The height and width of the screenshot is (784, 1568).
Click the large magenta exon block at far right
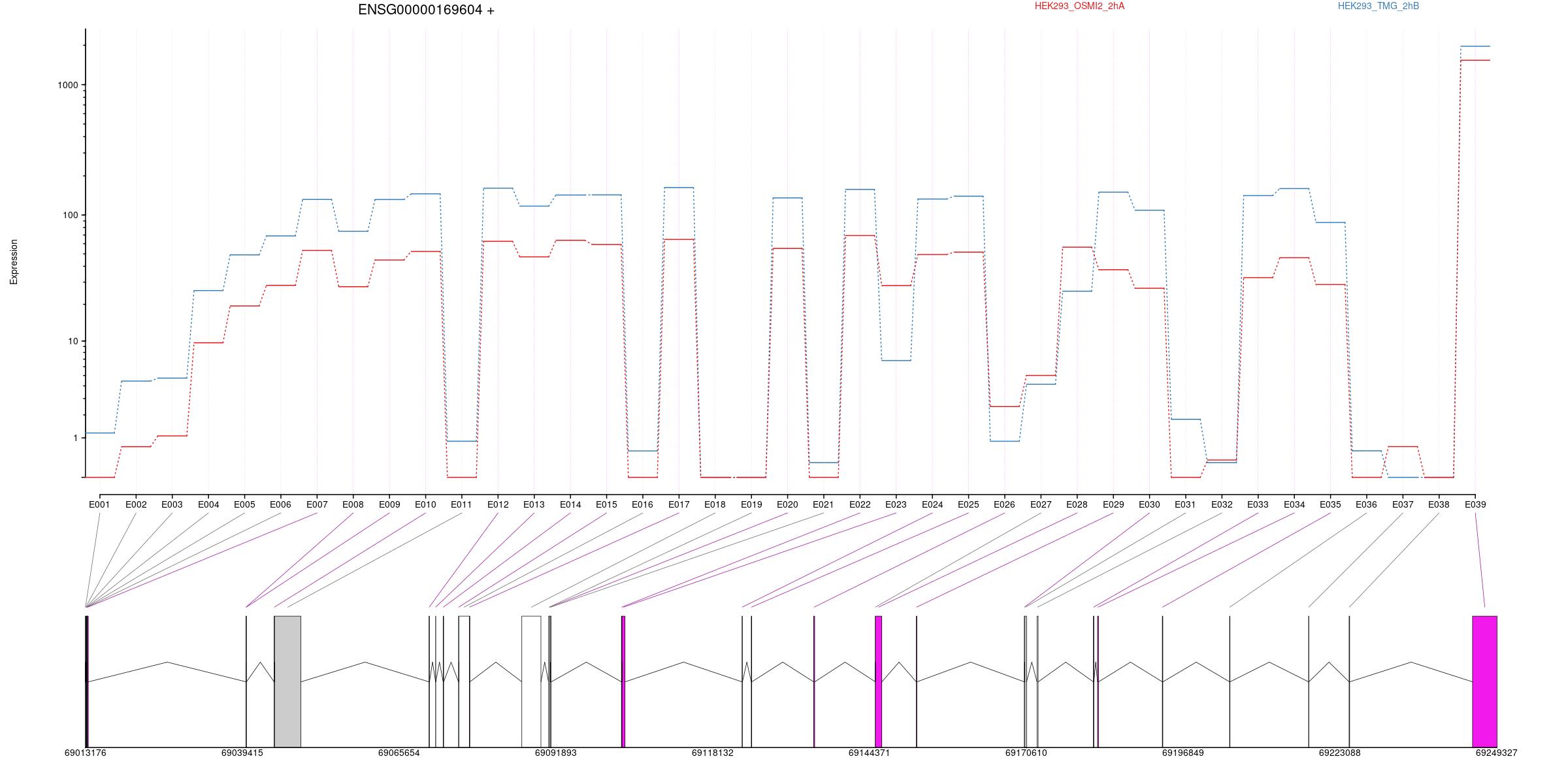click(1484, 681)
